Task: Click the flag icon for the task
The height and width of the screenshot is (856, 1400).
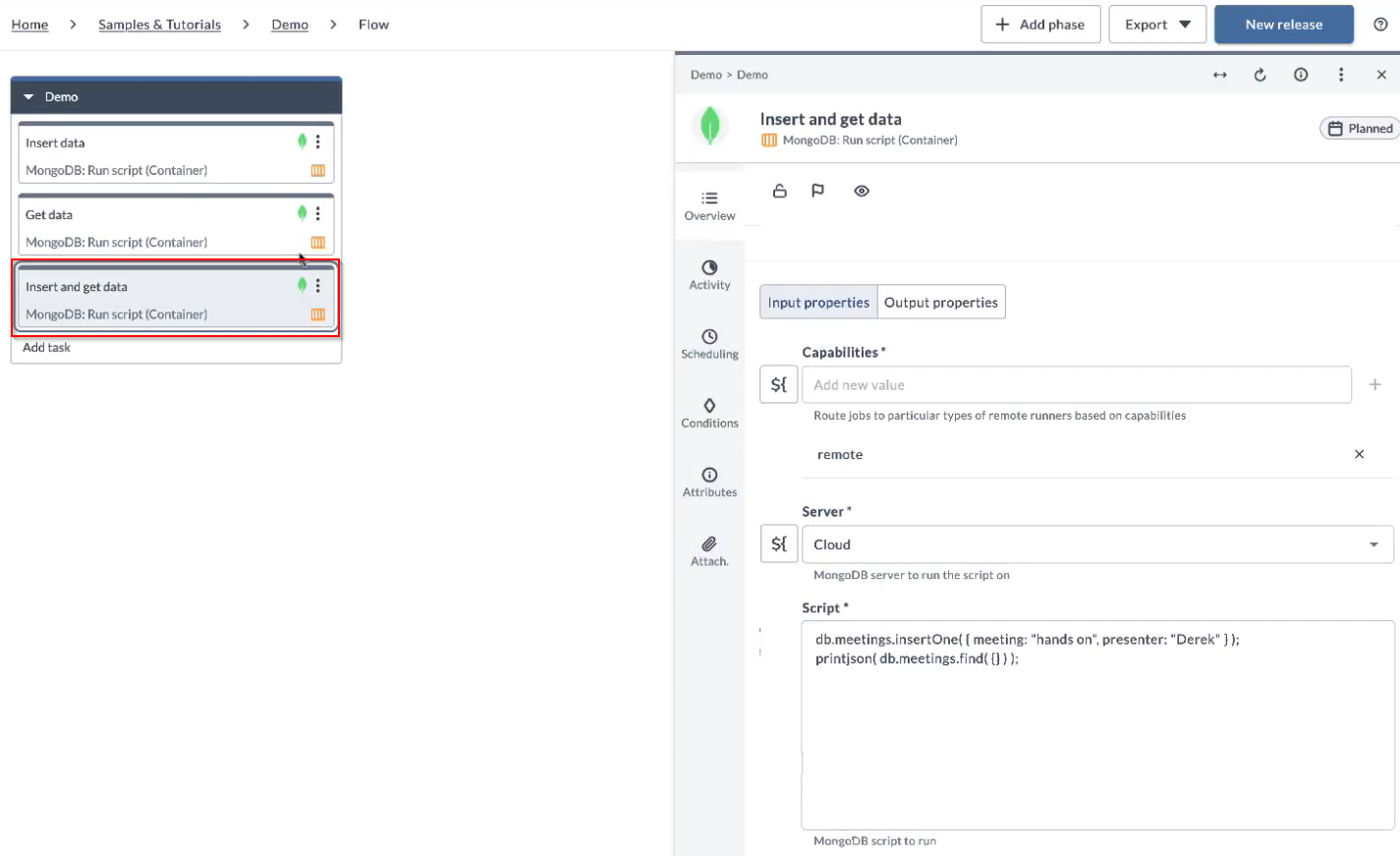Action: point(817,191)
